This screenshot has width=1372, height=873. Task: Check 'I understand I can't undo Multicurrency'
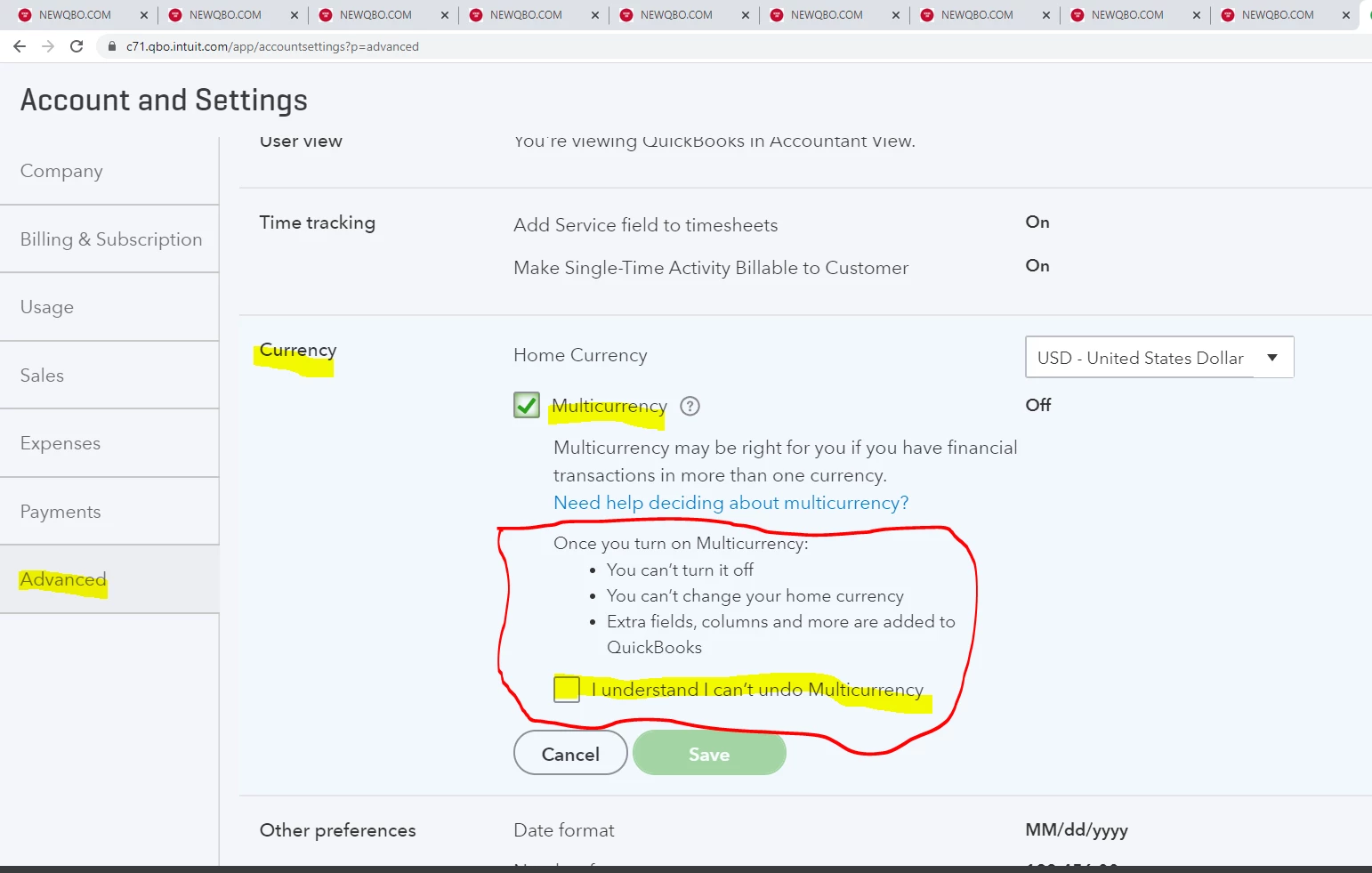[x=567, y=689]
